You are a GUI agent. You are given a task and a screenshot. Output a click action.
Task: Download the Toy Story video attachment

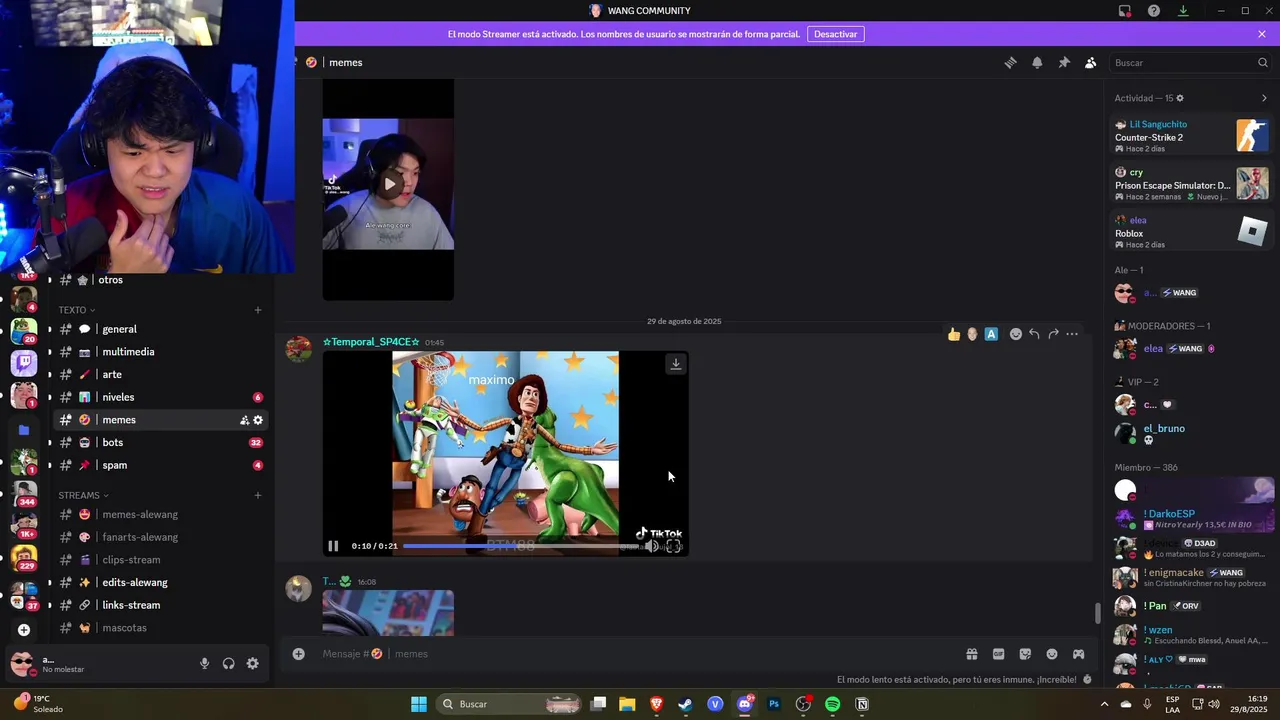pyautogui.click(x=676, y=364)
